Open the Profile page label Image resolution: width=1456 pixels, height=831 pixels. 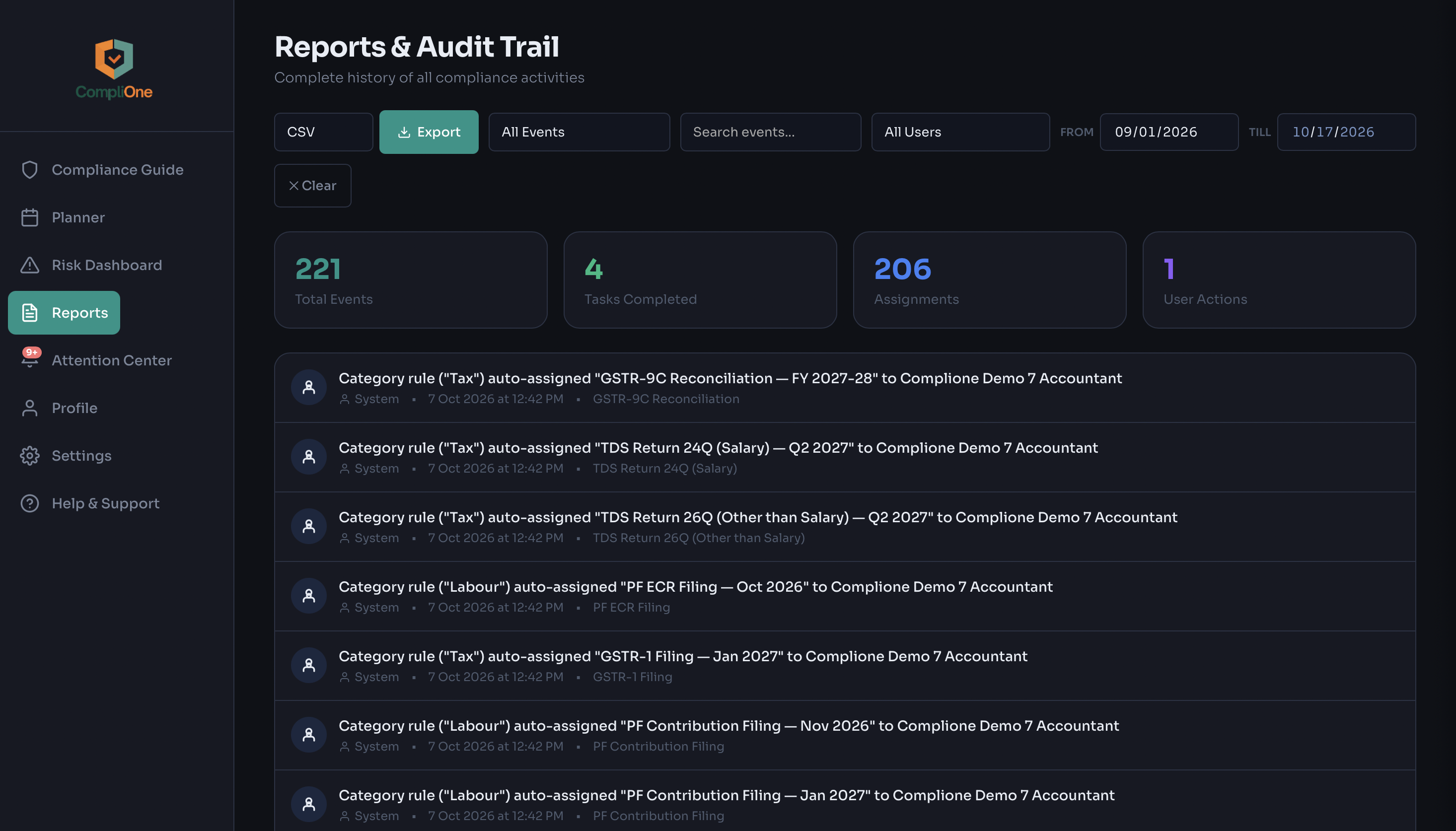(x=75, y=408)
